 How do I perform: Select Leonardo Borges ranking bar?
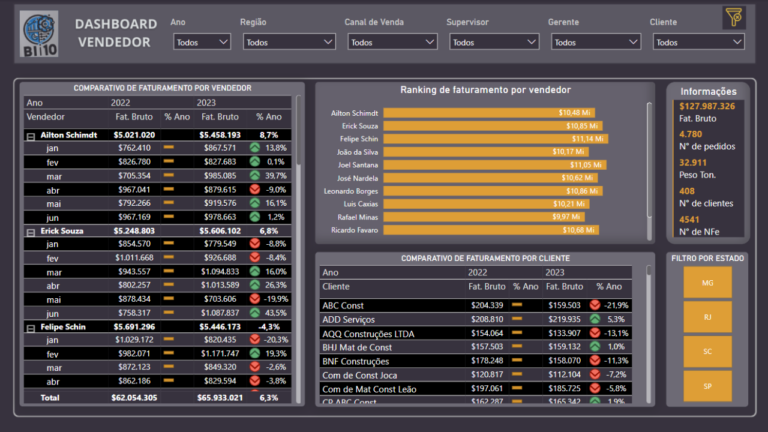click(x=493, y=191)
